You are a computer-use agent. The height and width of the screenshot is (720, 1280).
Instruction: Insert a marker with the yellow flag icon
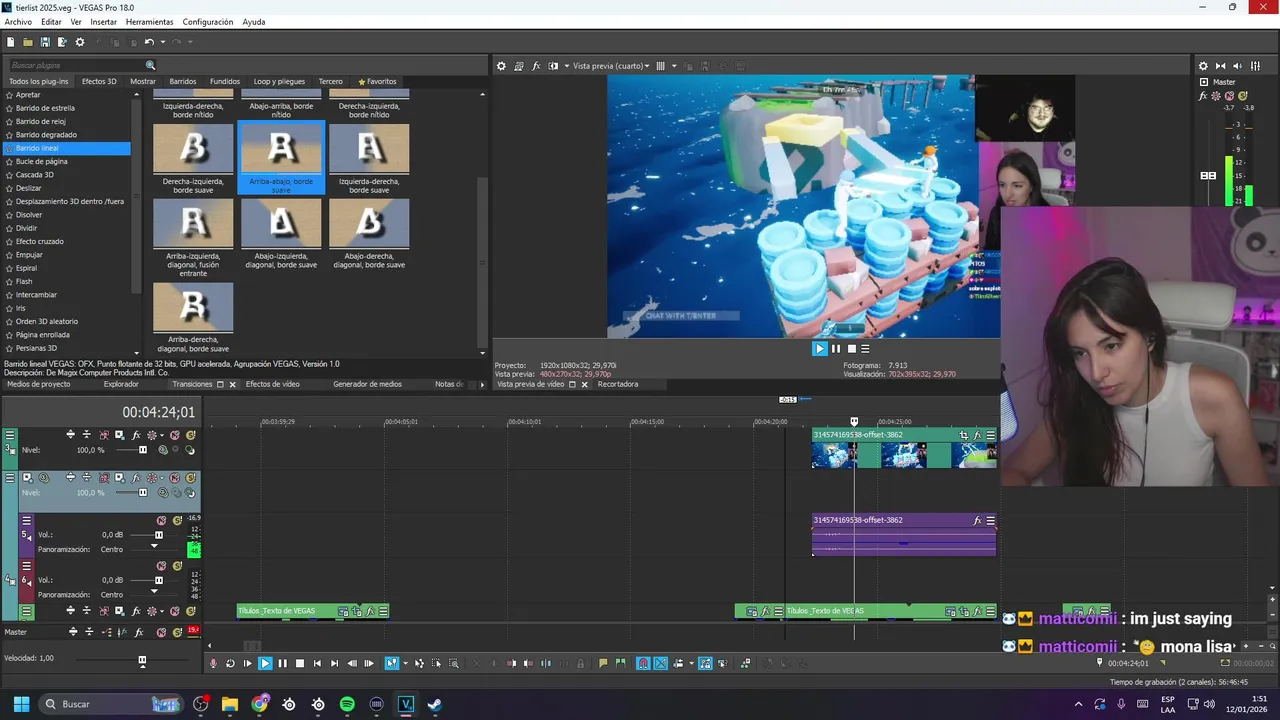(x=603, y=663)
